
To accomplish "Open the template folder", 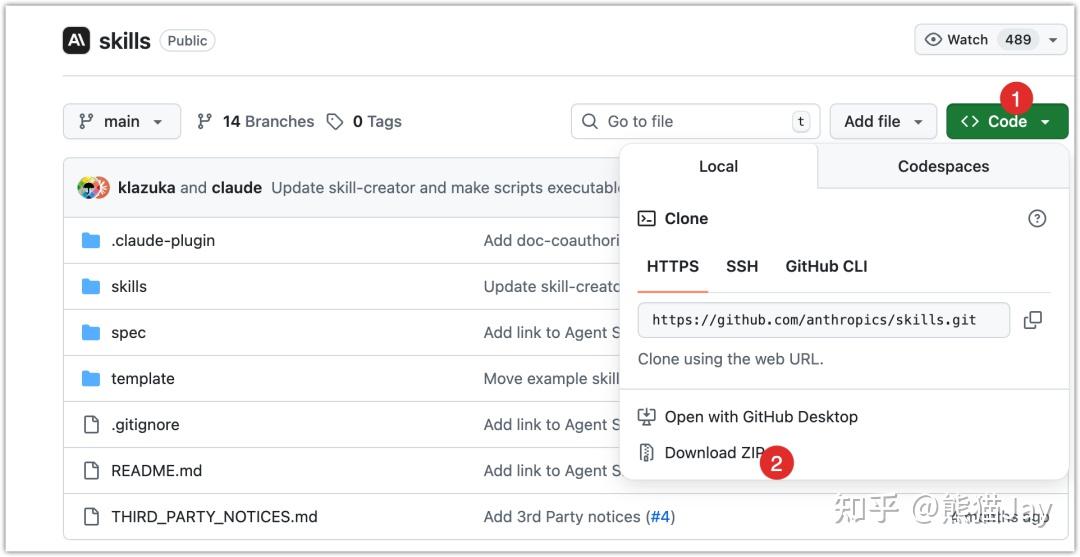I will 143,378.
